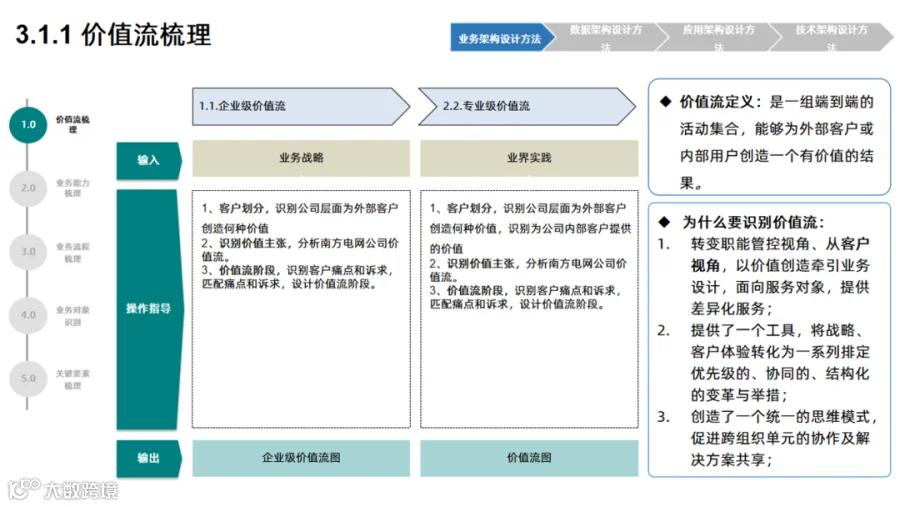Click the enterprise-level guidance text box
This screenshot has width=900, height=507.
point(301,309)
